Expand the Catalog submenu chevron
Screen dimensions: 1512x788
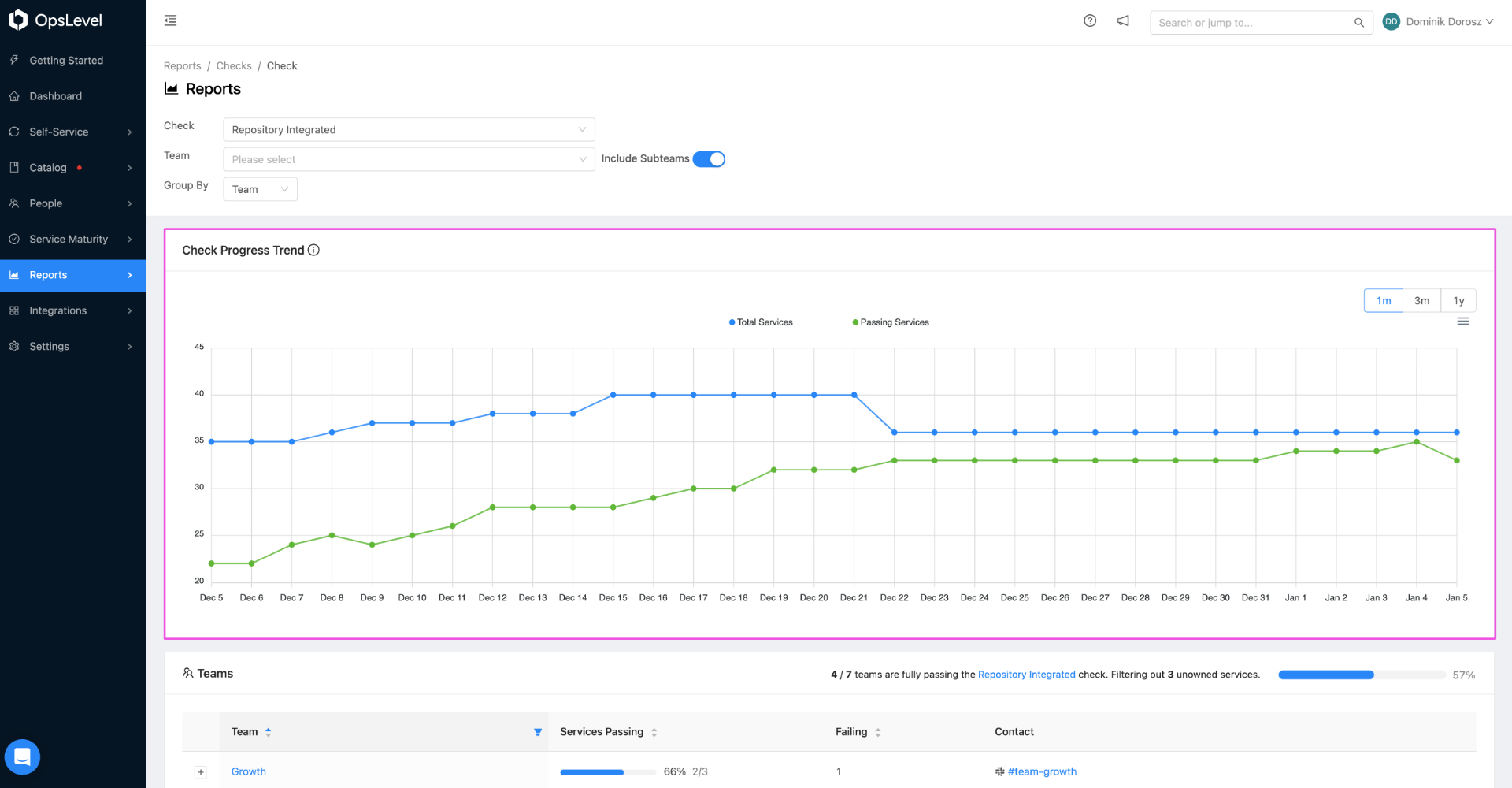(x=130, y=167)
